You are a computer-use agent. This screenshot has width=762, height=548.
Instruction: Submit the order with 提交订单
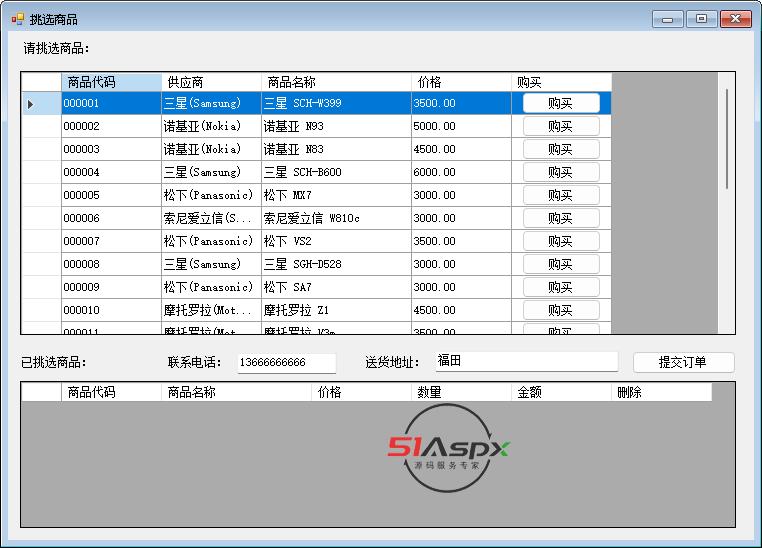click(x=684, y=362)
